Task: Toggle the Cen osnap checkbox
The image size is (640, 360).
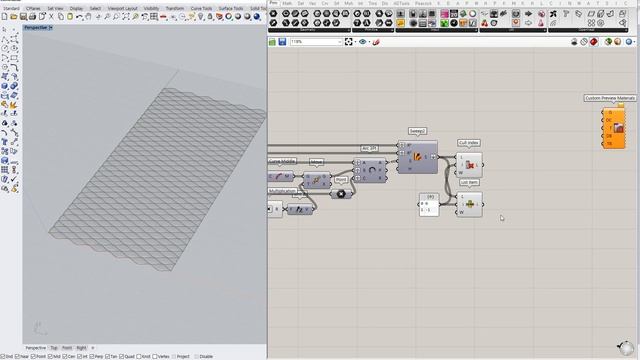Action: coord(65,357)
